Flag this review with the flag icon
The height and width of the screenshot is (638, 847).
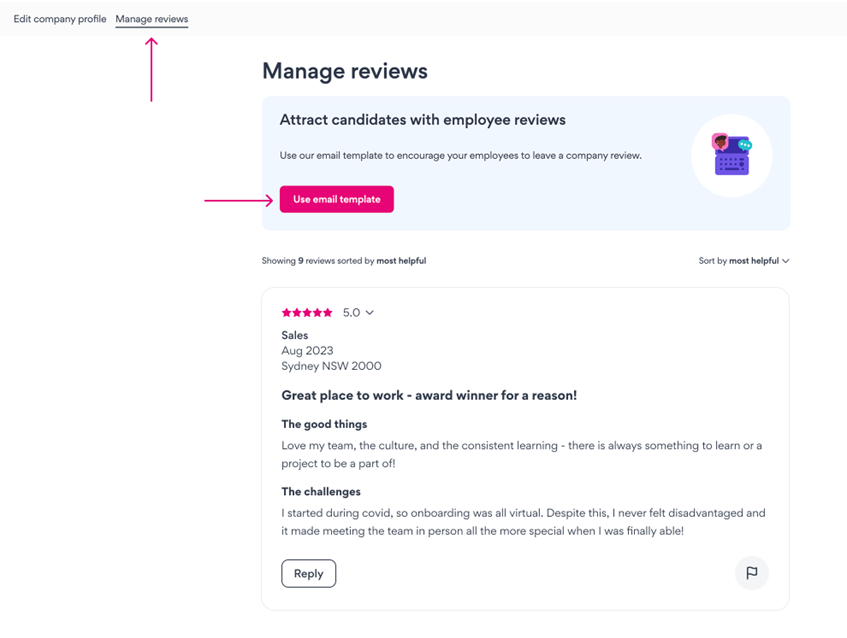[751, 573]
